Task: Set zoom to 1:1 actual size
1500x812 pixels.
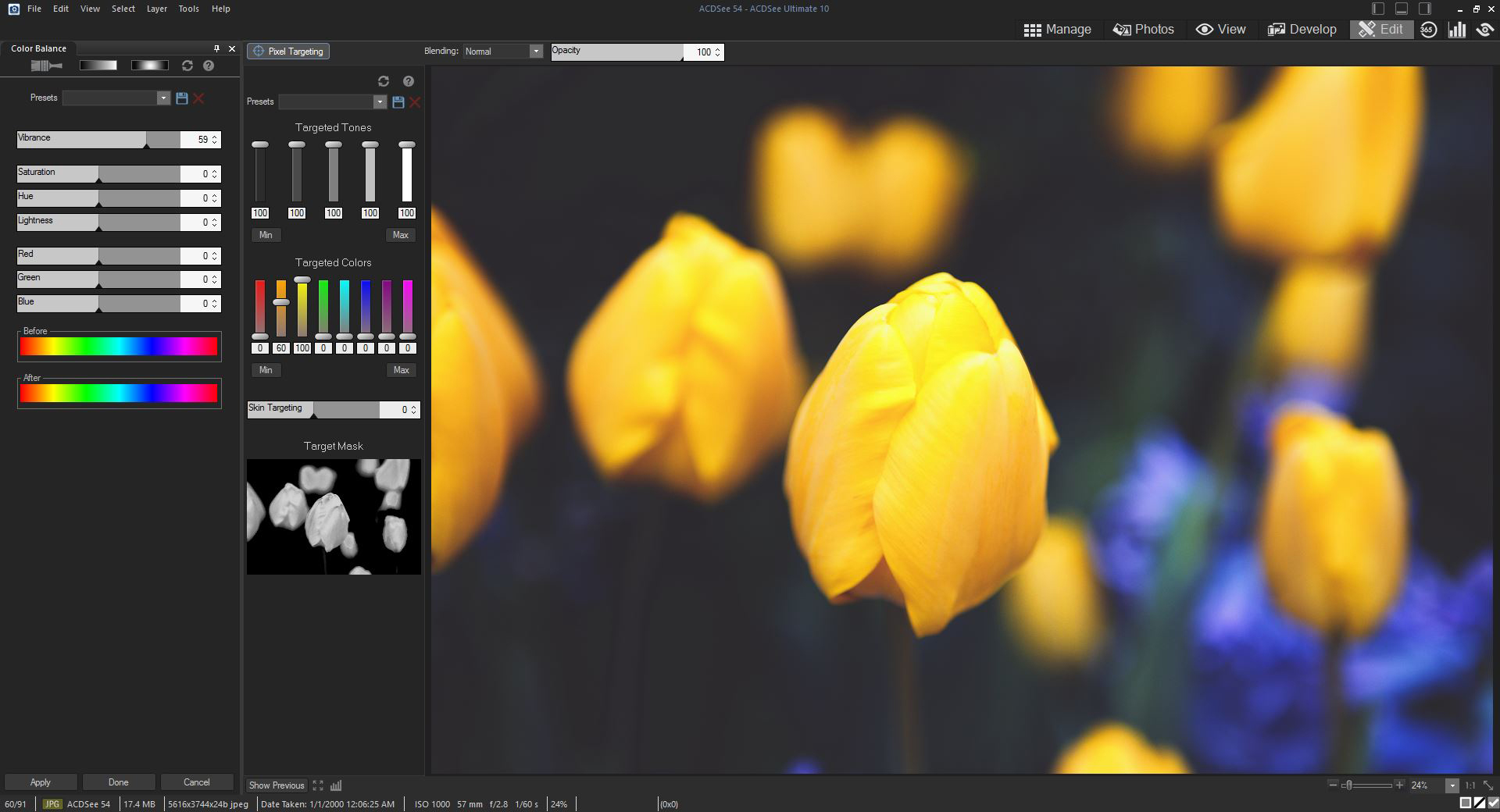Action: point(1470,785)
